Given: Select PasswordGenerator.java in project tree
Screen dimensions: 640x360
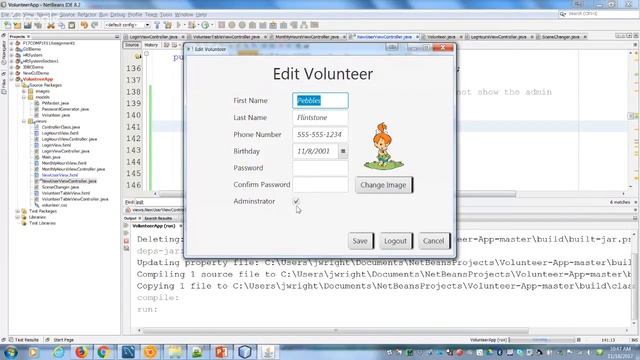Looking at the screenshot, I should click(x=65, y=109).
